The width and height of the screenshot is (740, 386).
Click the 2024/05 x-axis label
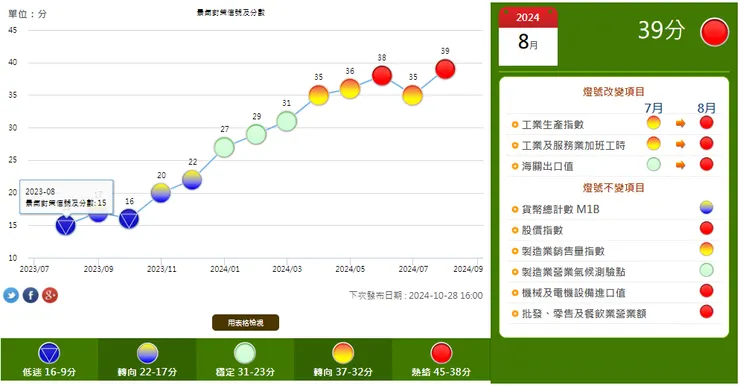point(350,269)
